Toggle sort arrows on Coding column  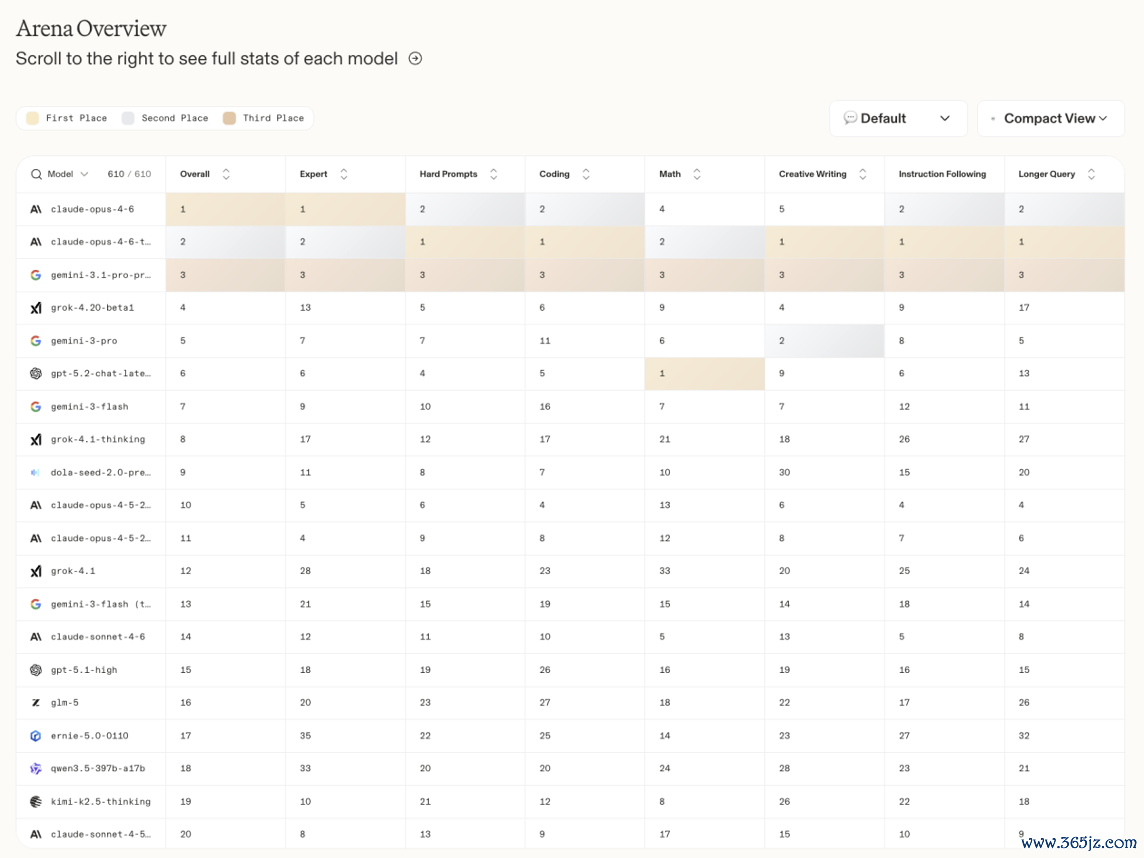[x=586, y=174]
